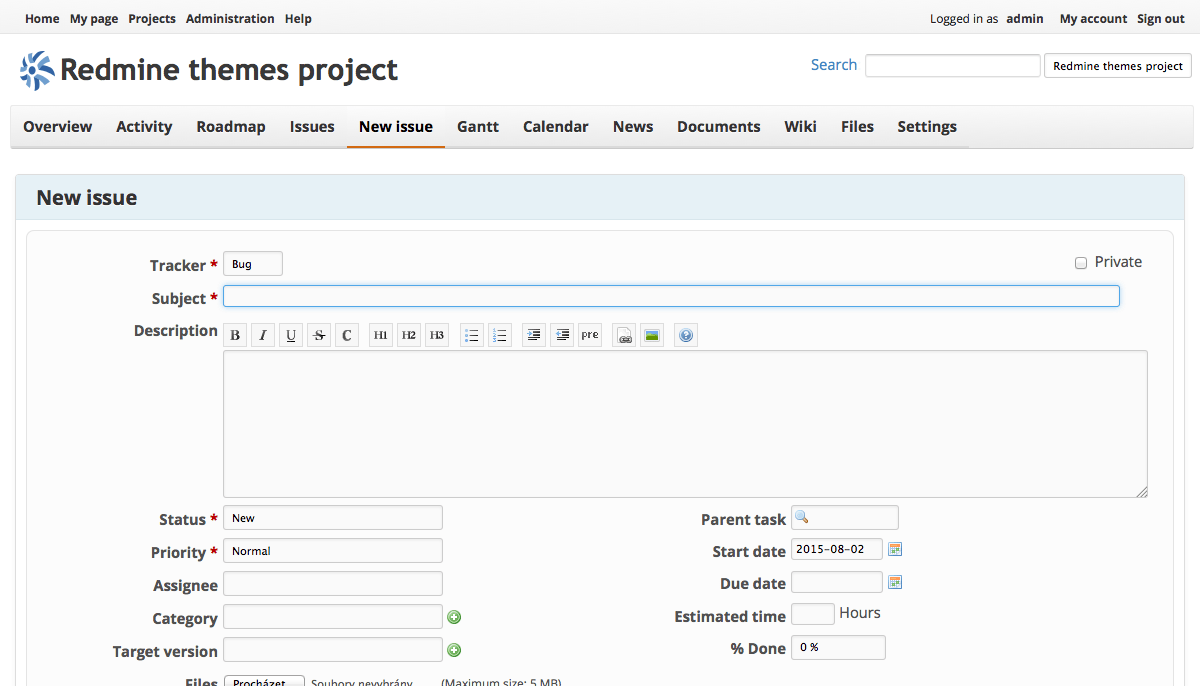Insert inline code with the C button
Viewport: 1200px width, 686px height.
[x=347, y=335]
